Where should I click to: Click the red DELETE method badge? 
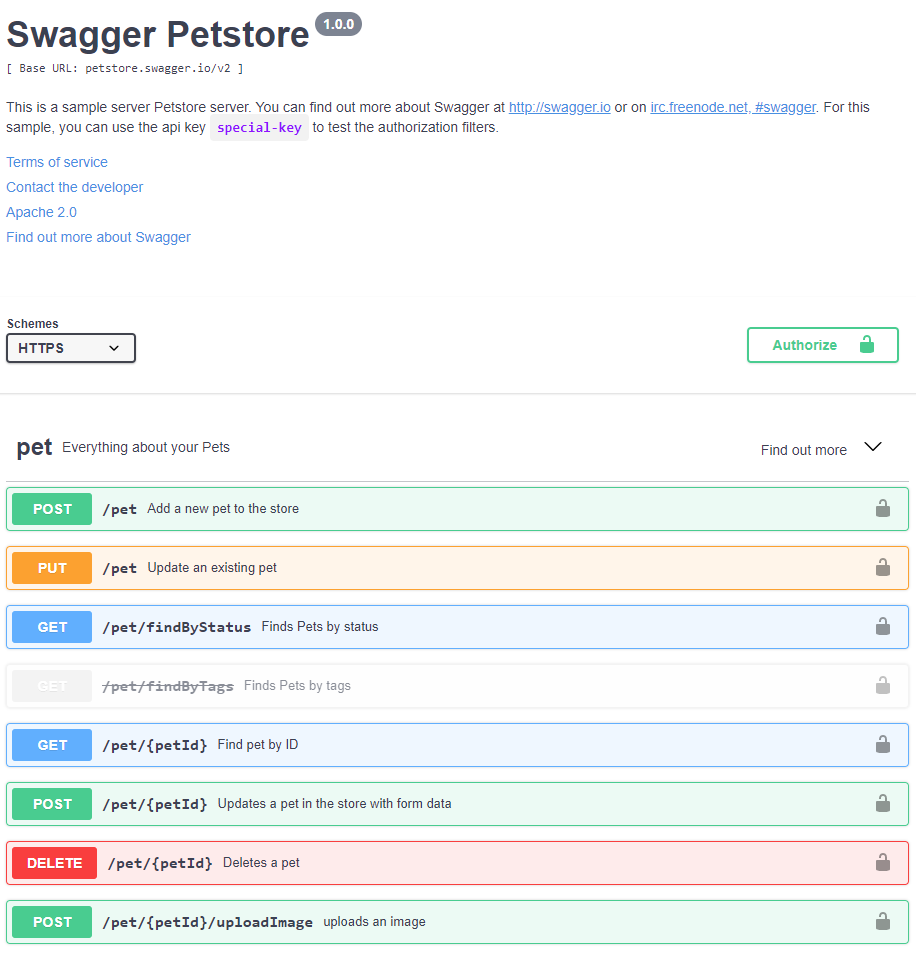[54, 863]
